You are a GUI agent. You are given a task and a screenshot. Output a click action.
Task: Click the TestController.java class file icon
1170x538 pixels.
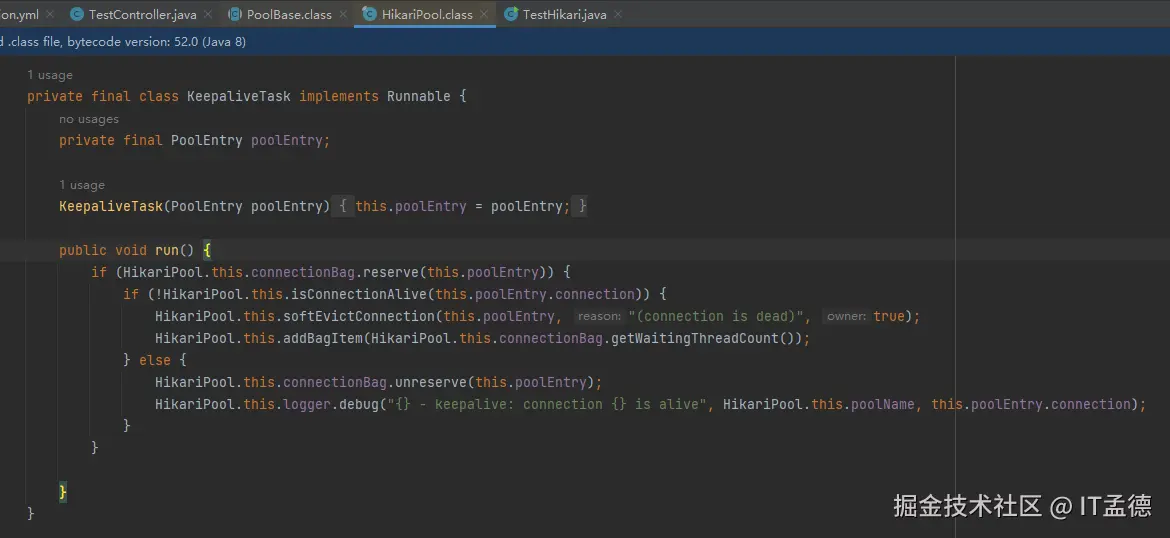tap(76, 14)
